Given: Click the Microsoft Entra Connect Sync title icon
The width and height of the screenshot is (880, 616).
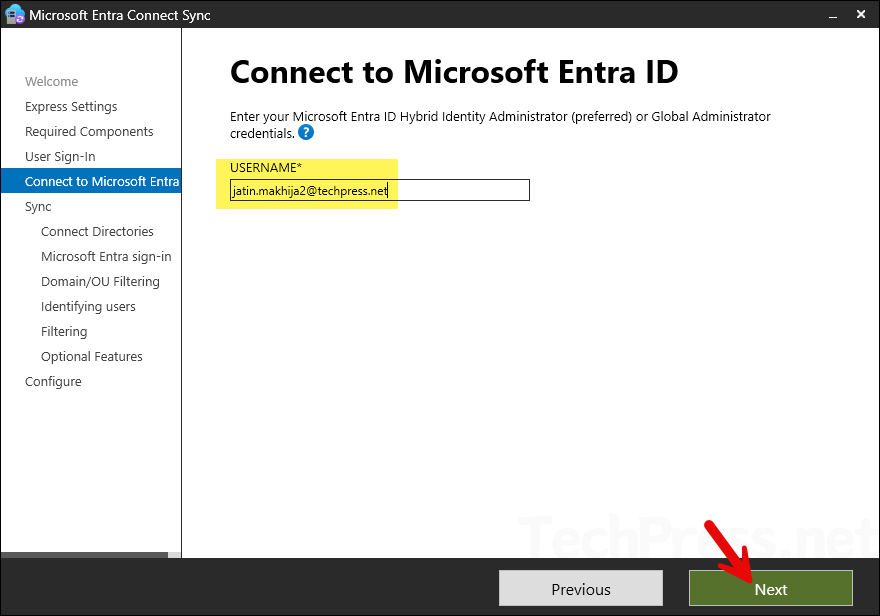Looking at the screenshot, I should click(15, 15).
